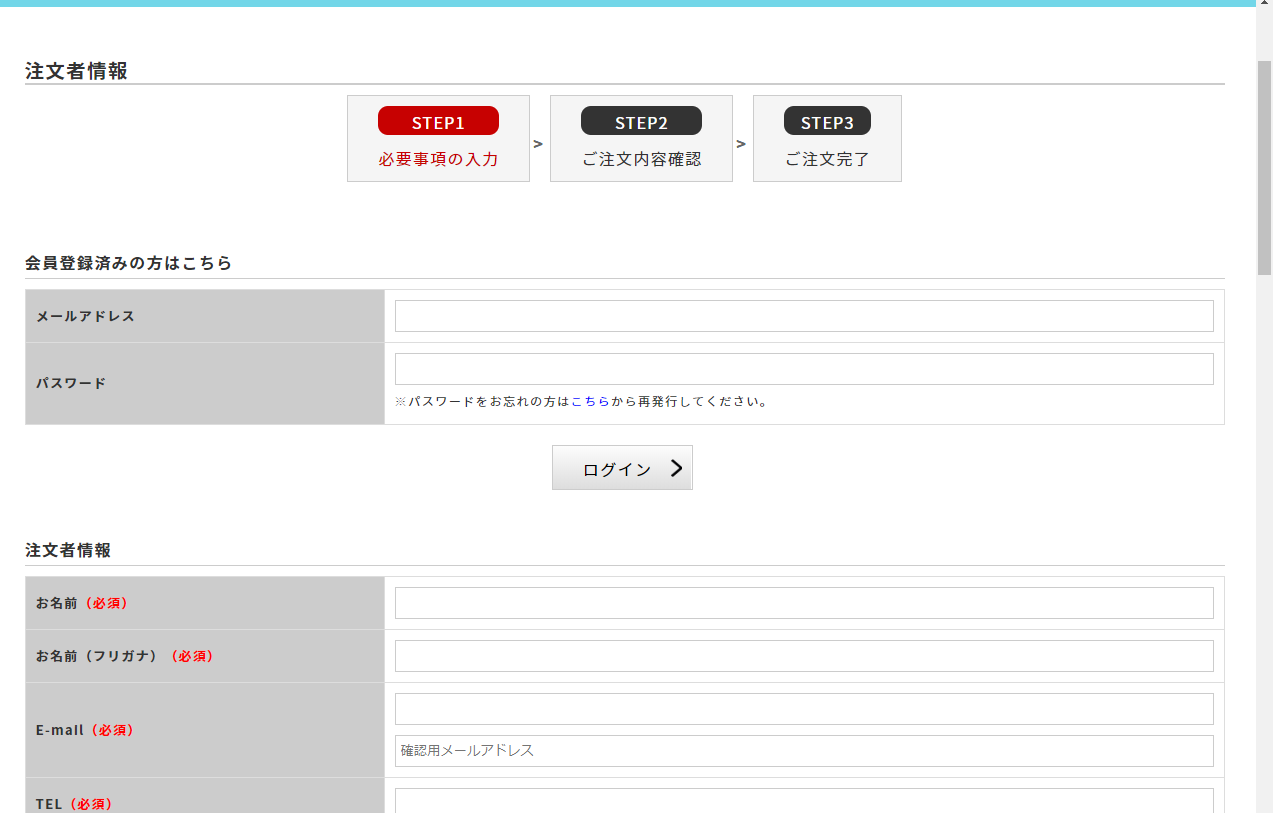Click the お名前（フリガナ）input field
Viewport: 1275px width, 813px height.
(803, 655)
